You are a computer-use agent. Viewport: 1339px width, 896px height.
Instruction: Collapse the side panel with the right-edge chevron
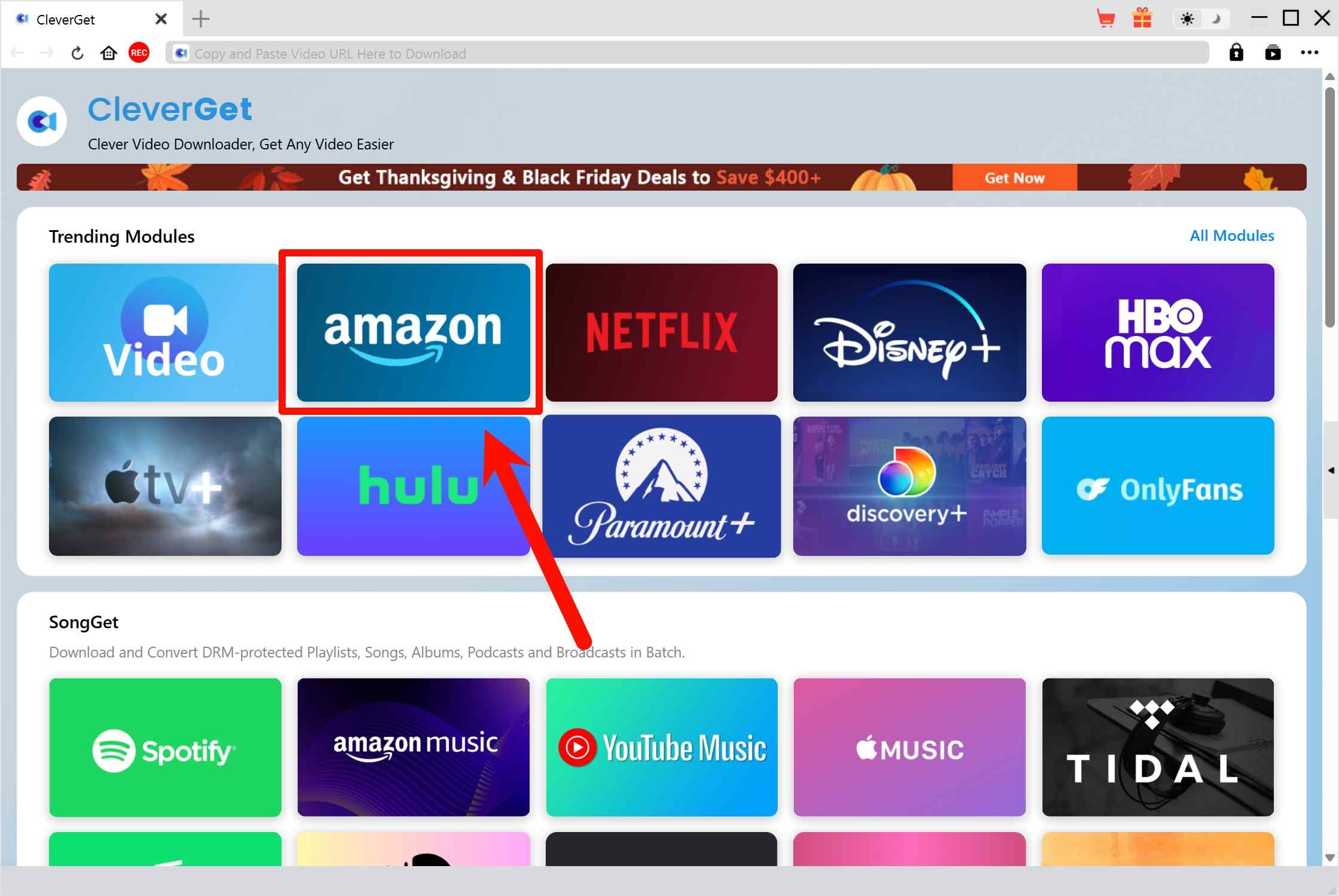(1332, 470)
